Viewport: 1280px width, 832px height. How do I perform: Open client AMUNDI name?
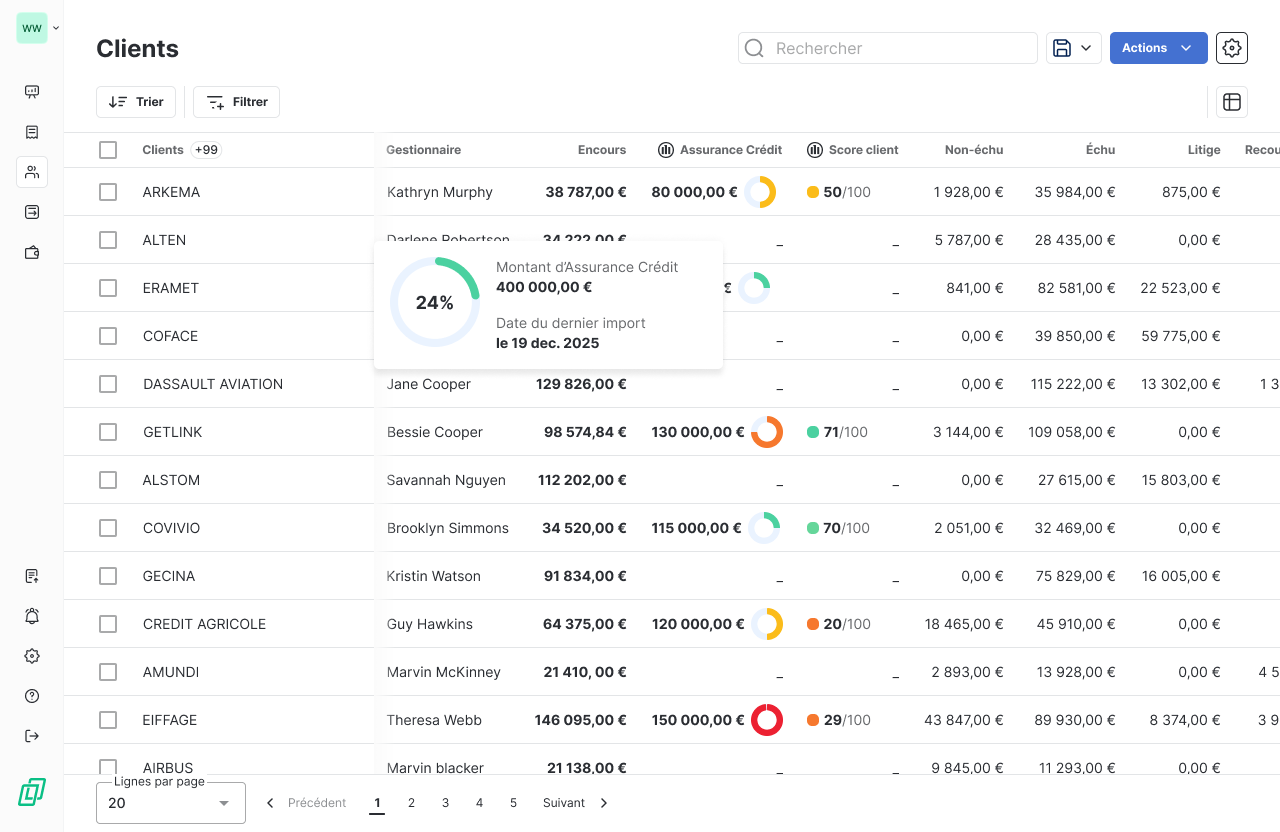coord(171,672)
